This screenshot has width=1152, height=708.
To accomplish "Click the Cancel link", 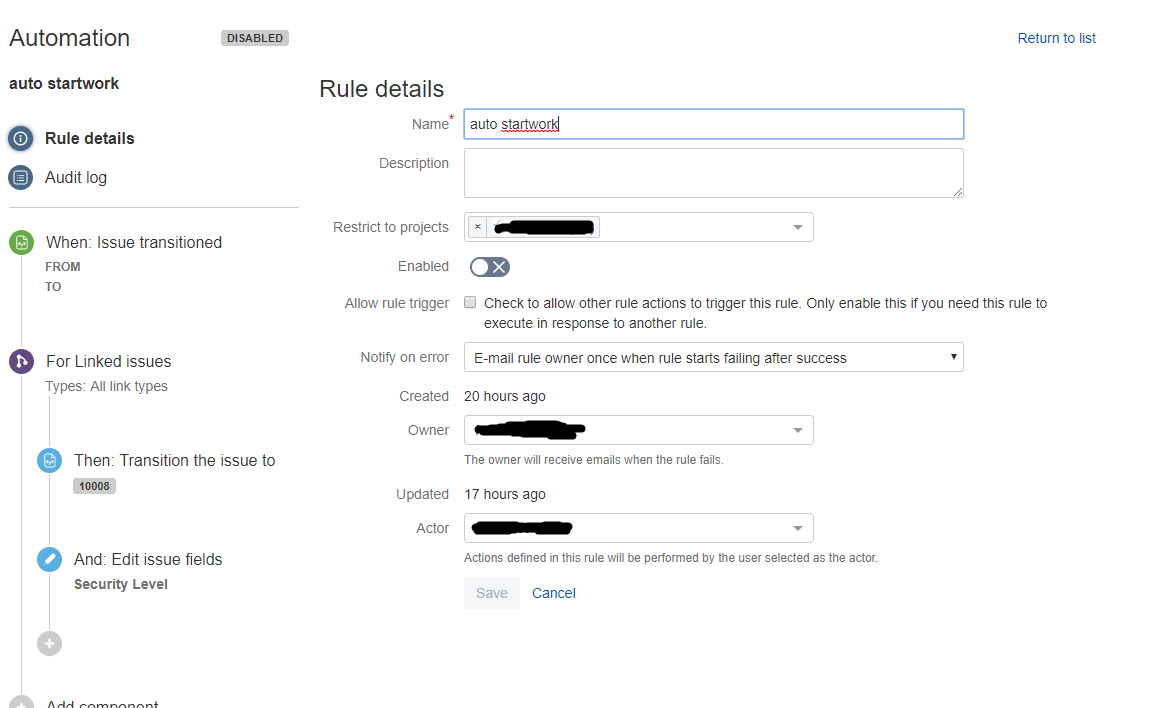I will point(553,593).
